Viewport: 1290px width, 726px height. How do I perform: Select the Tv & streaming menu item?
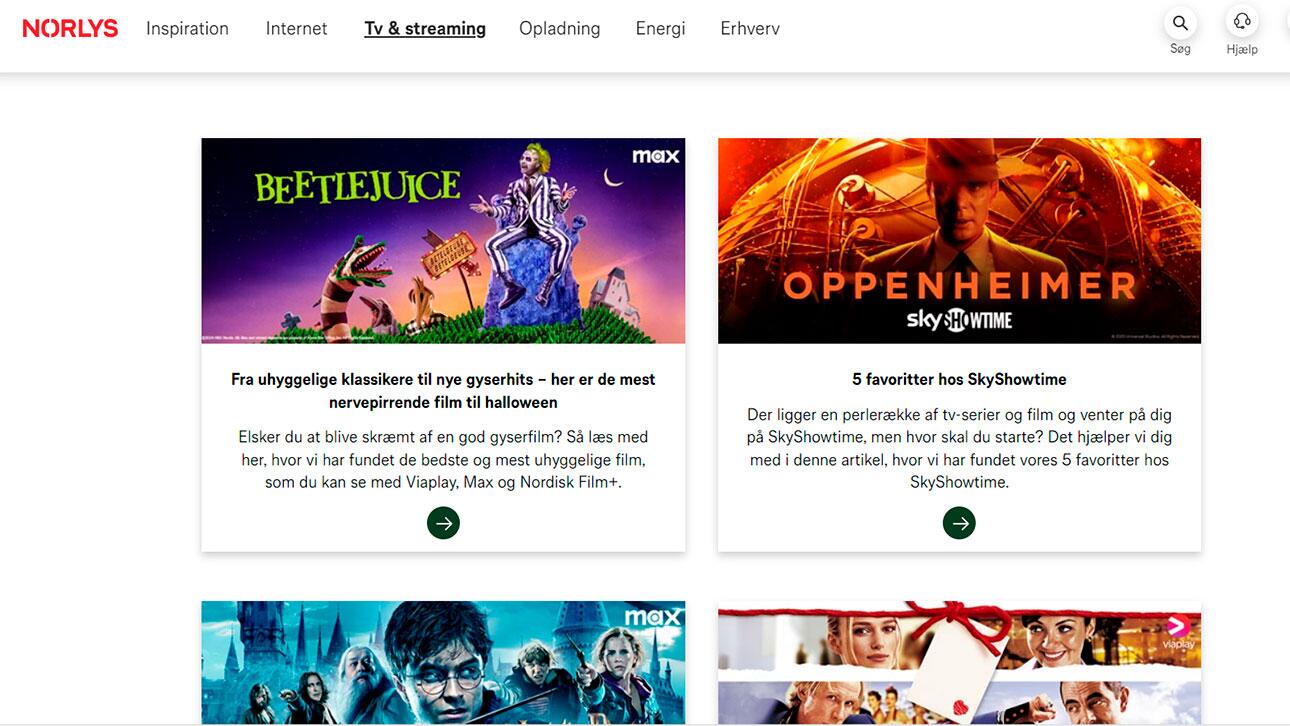point(425,28)
